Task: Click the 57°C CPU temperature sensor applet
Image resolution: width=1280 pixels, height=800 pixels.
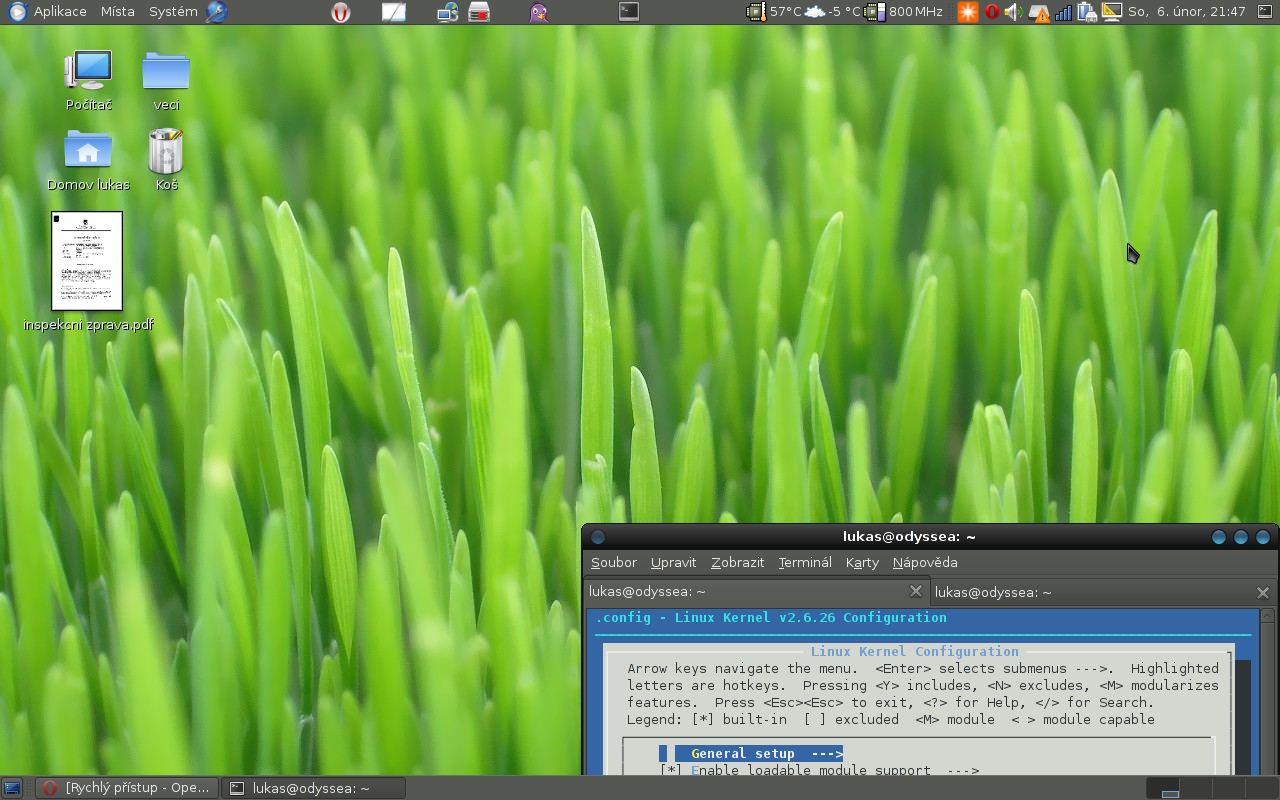Action: point(774,12)
